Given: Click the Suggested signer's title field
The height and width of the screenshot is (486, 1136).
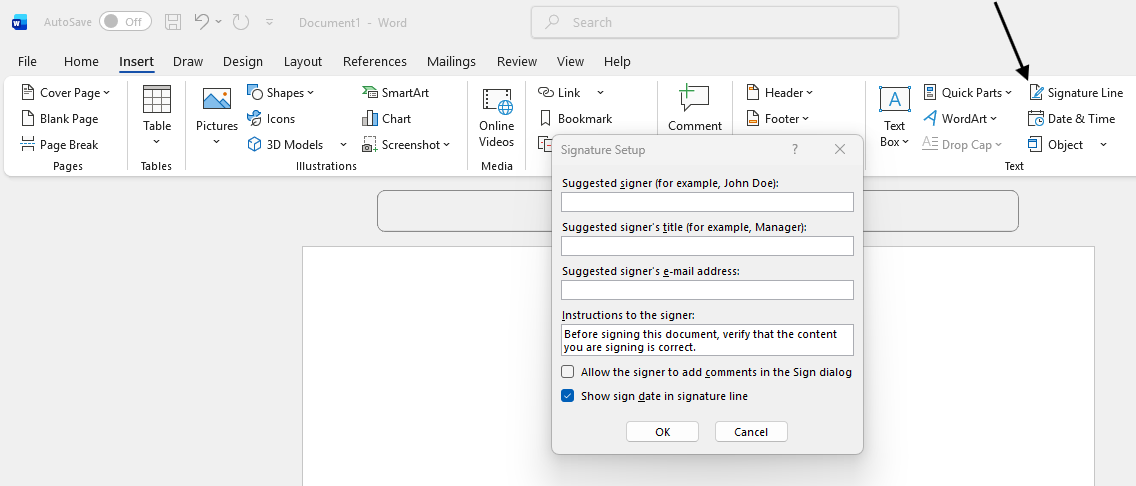Looking at the screenshot, I should pos(707,246).
